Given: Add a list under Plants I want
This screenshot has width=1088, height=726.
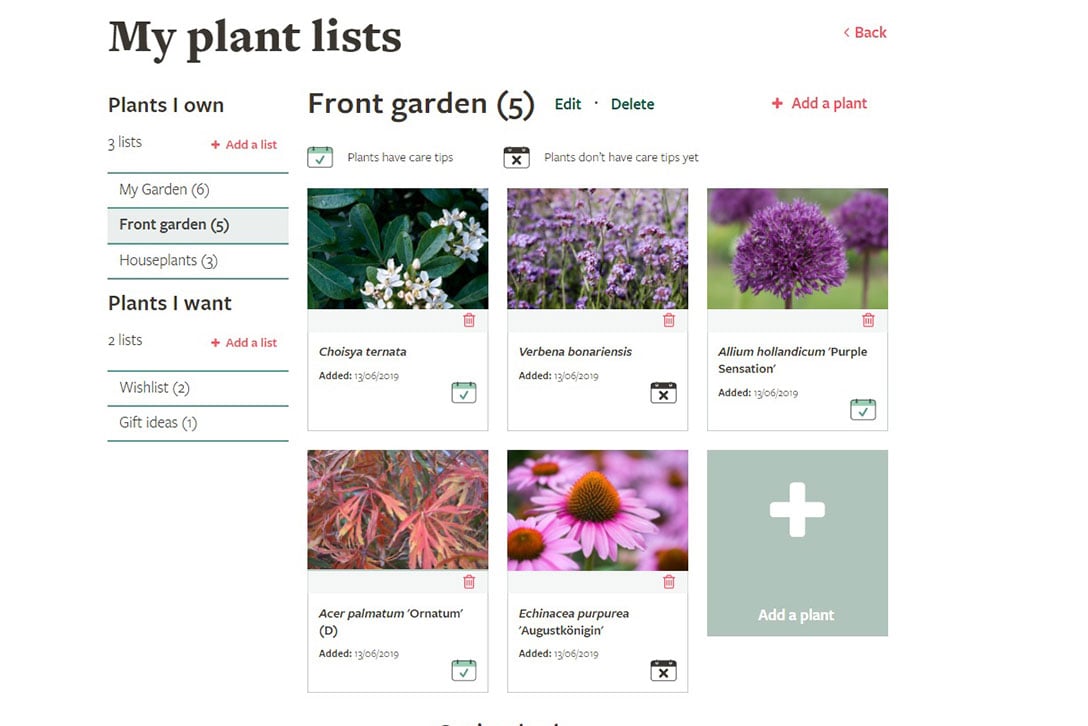Looking at the screenshot, I should coord(244,343).
